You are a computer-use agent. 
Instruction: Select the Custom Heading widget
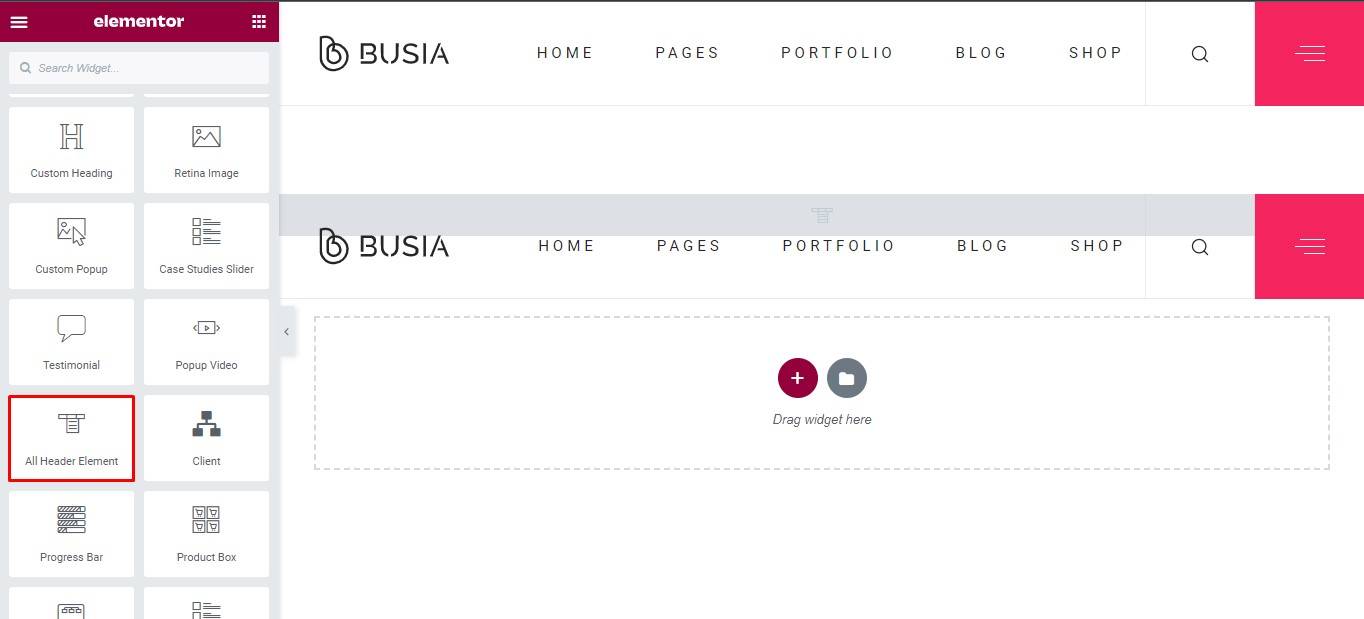(71, 150)
